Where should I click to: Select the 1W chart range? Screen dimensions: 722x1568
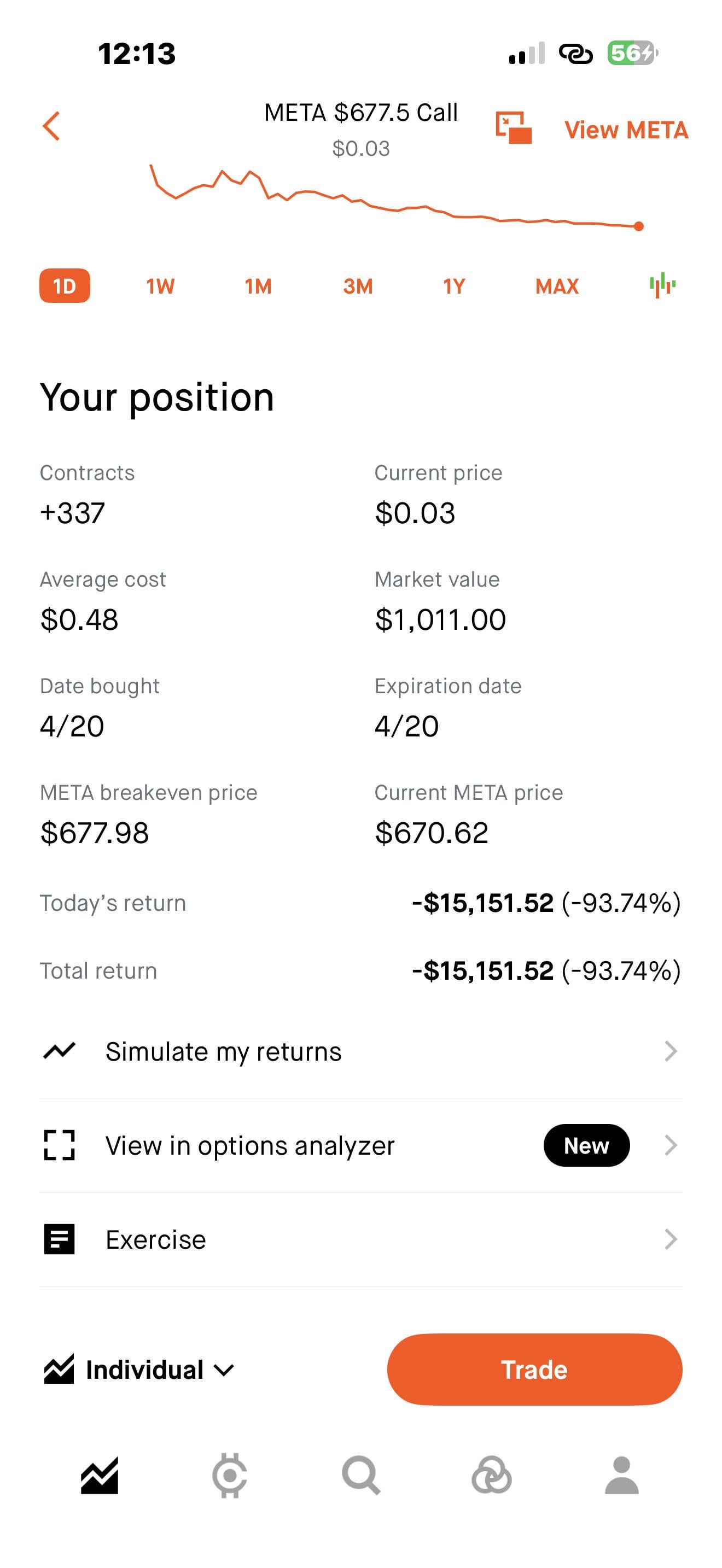[x=160, y=286]
